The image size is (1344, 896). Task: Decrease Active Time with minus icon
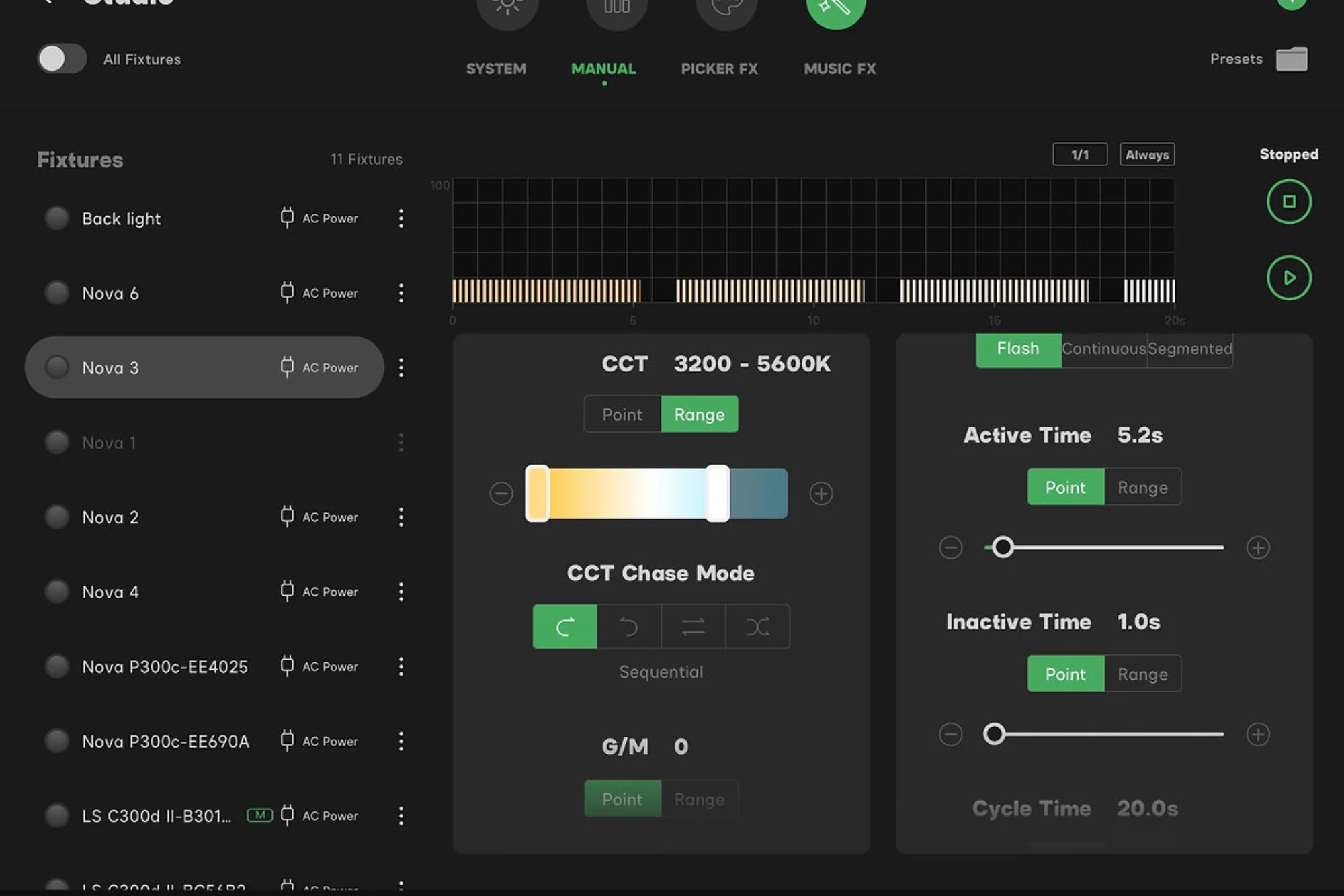point(950,547)
